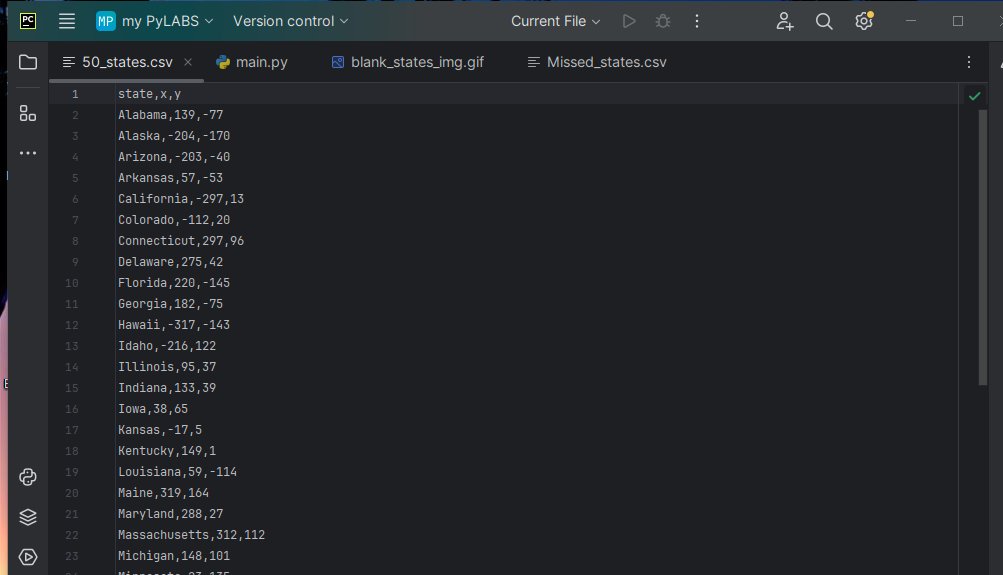
Task: Click the Maryland,288,27 line
Action: (x=170, y=514)
